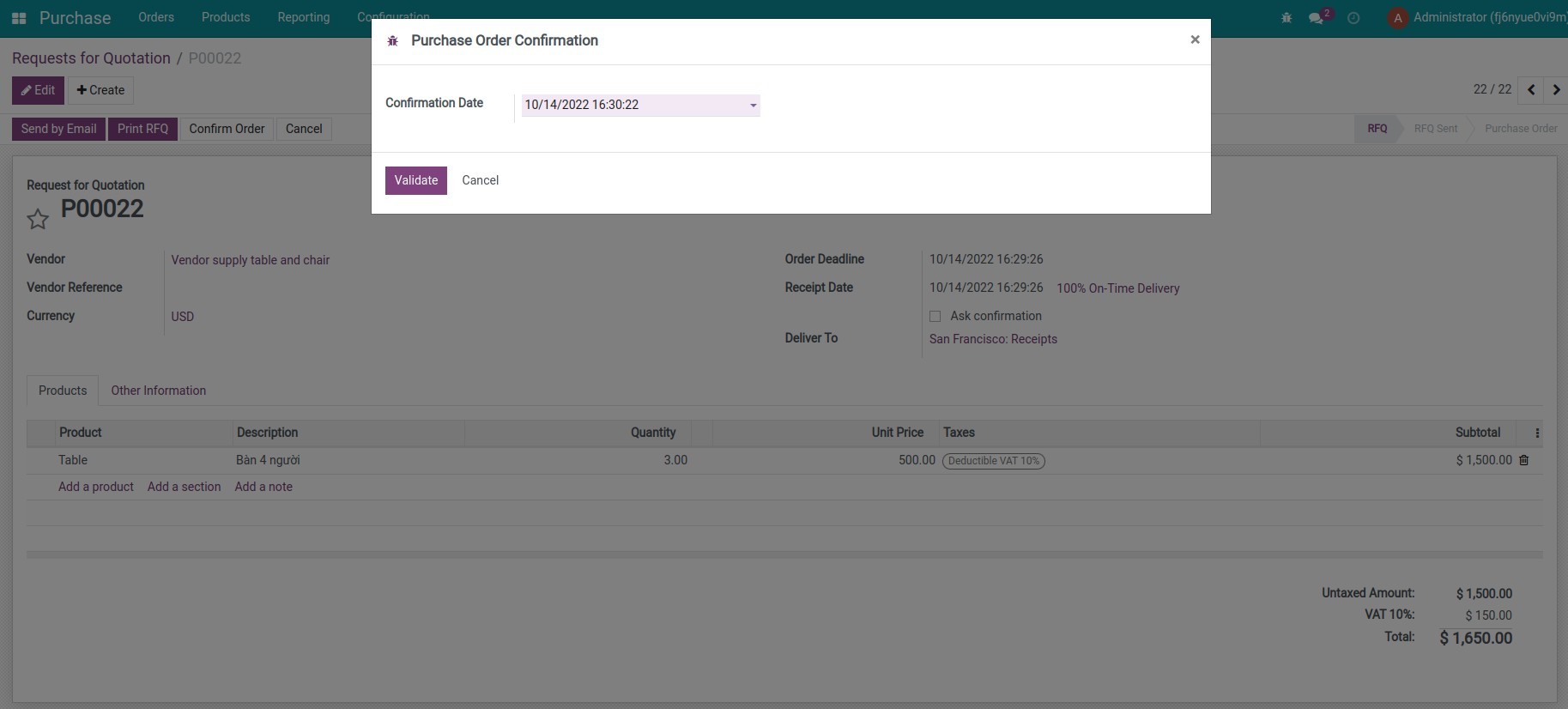Open the activities clock icon

tap(1353, 18)
